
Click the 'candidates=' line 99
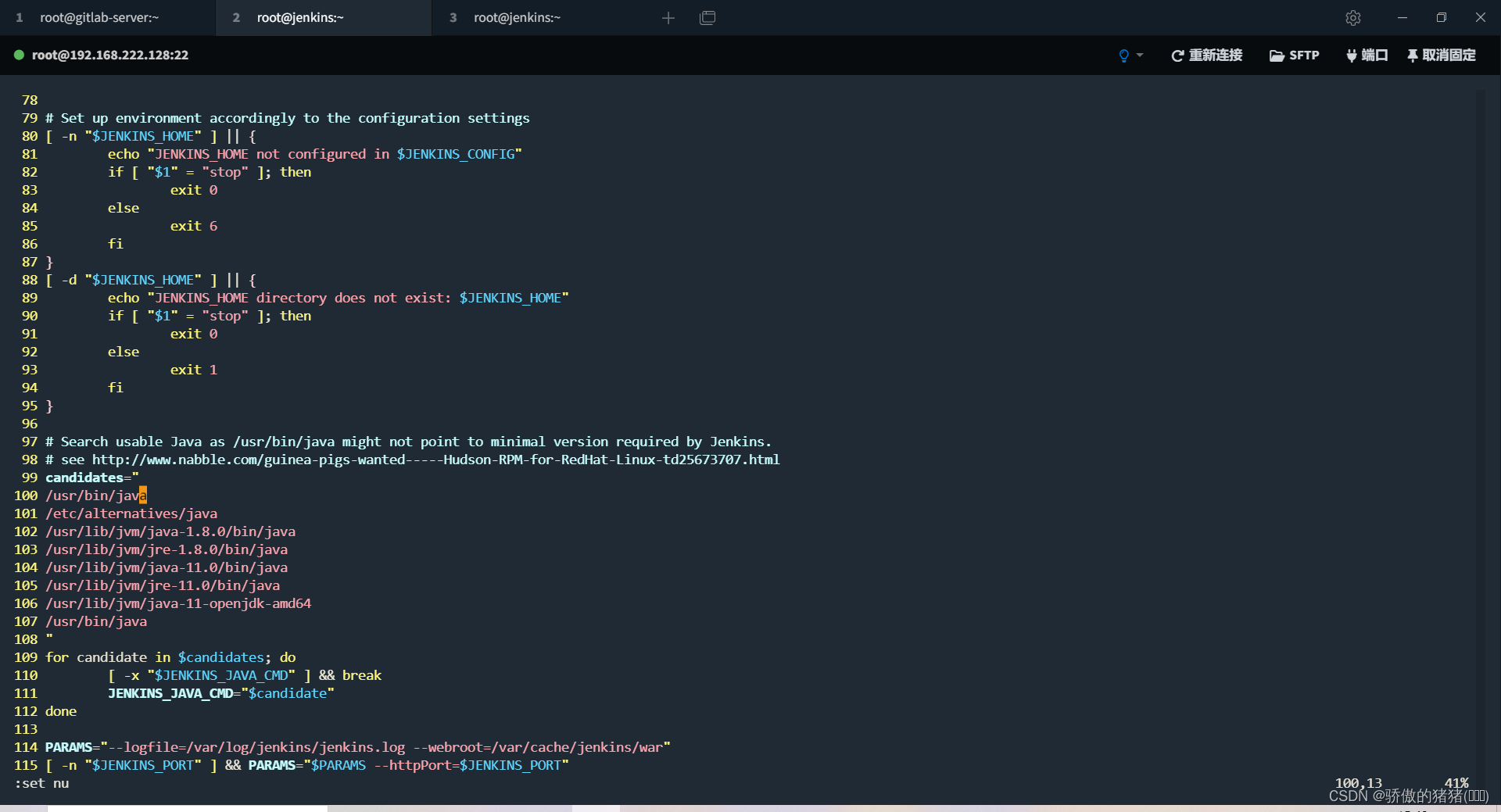tap(91, 478)
